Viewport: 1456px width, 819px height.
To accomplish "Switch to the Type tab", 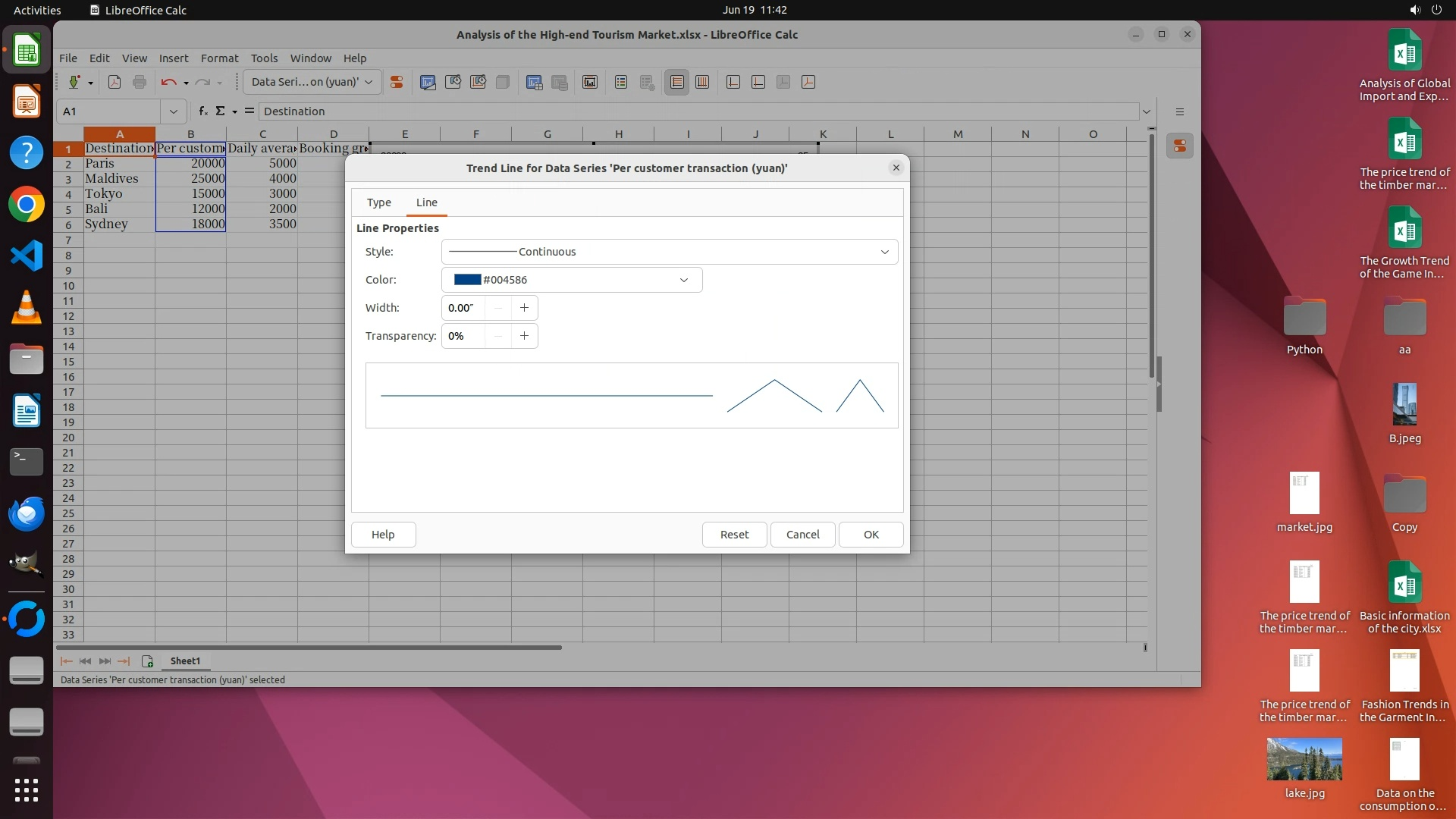I will click(379, 202).
